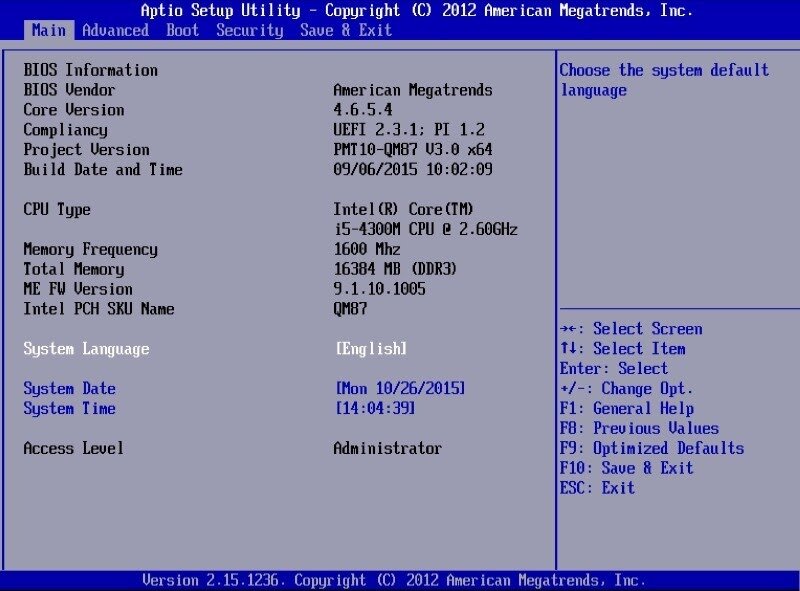Select the System Time label
This screenshot has width=800, height=591.
tap(69, 409)
